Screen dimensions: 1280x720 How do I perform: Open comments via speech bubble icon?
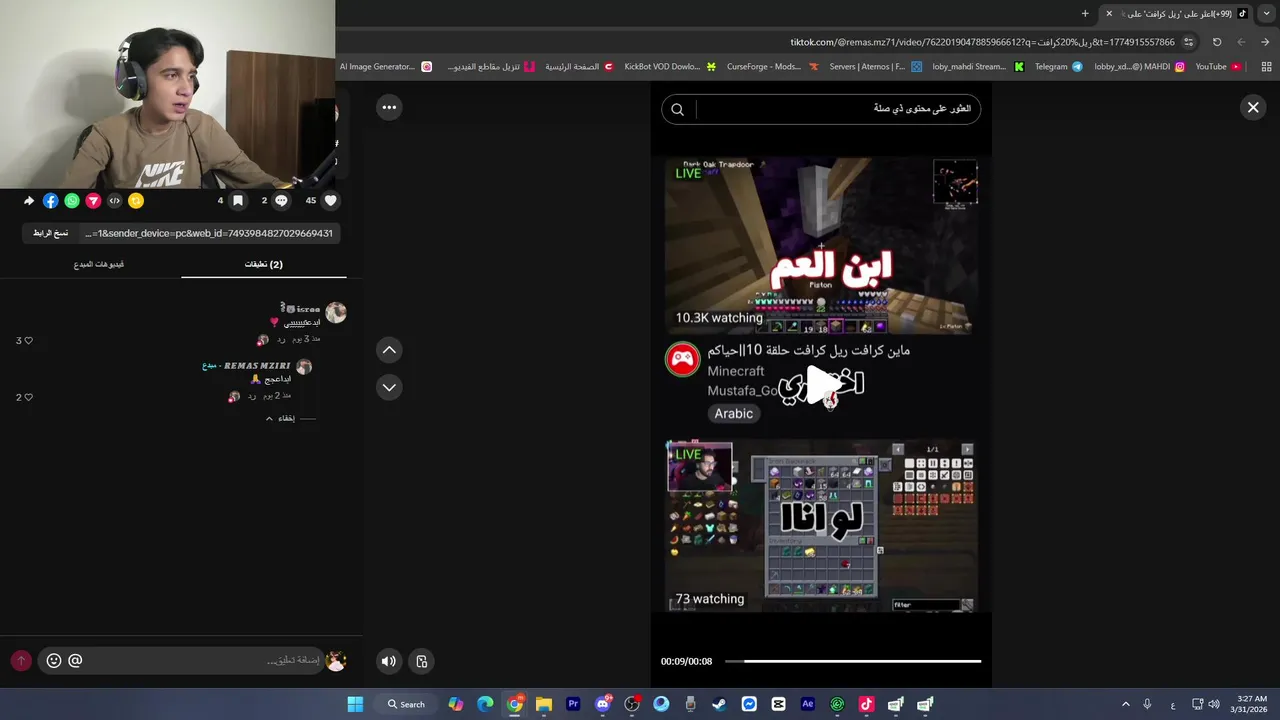[281, 201]
